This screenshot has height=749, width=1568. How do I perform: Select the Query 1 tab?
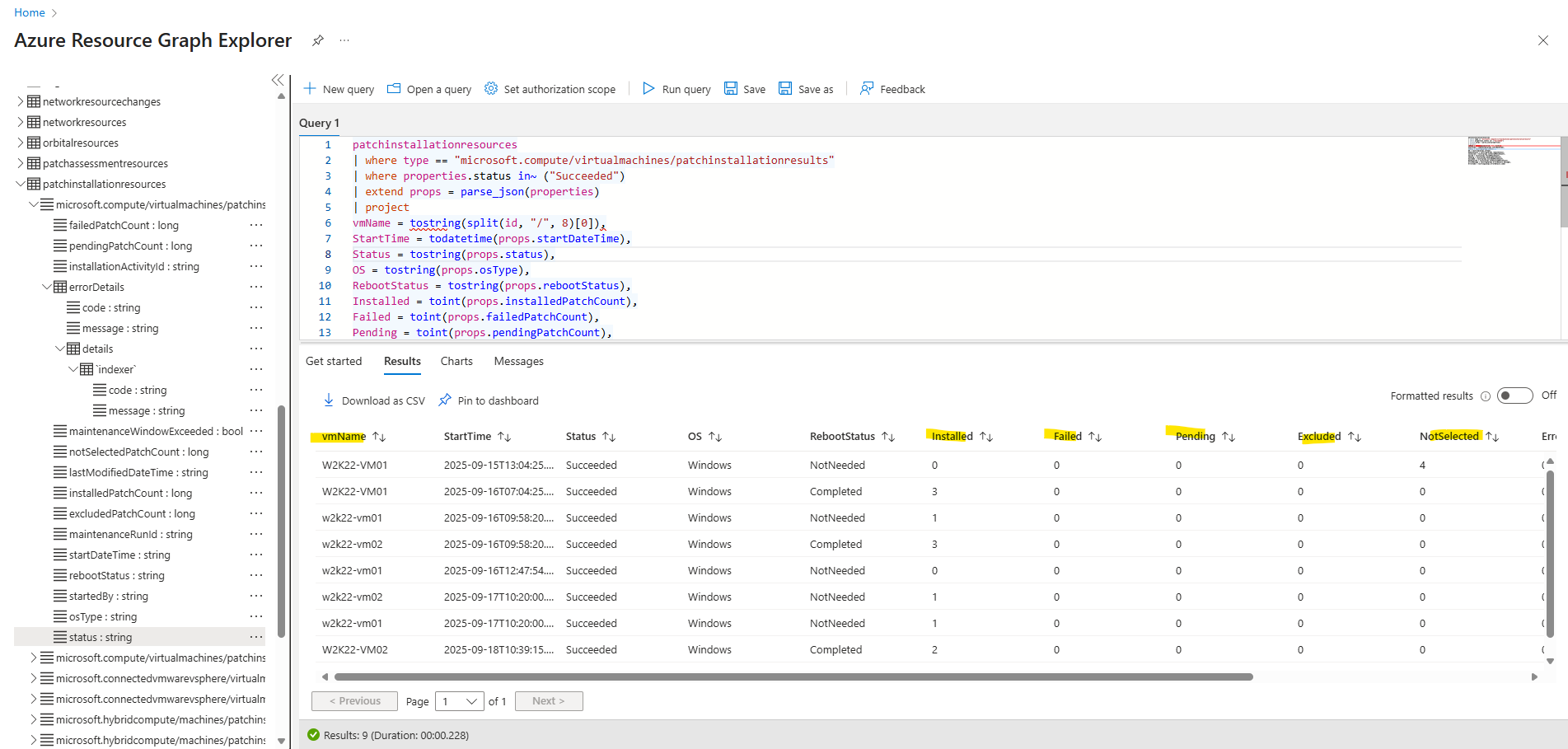pos(319,123)
